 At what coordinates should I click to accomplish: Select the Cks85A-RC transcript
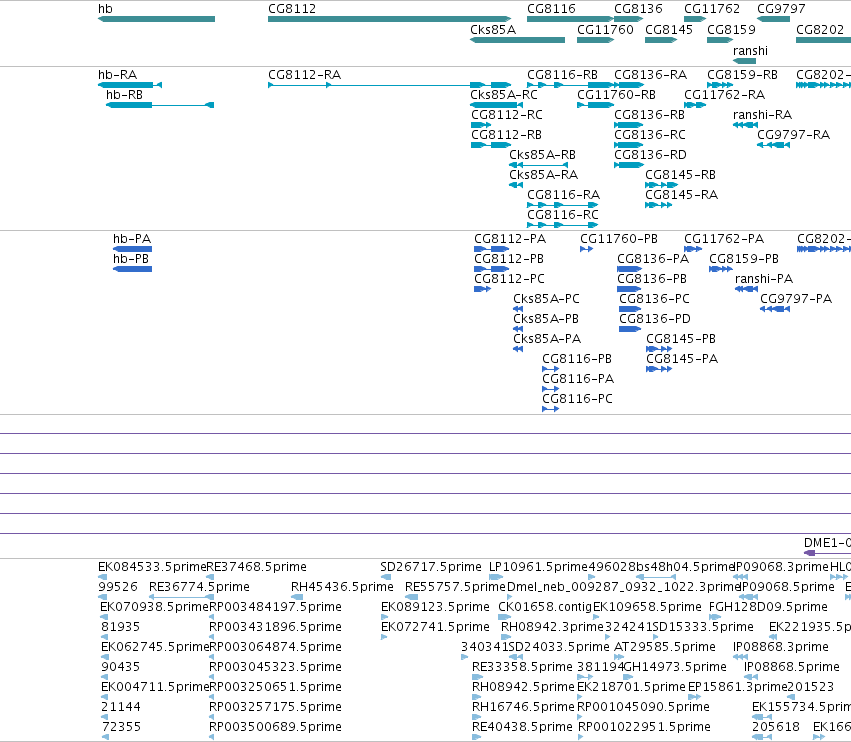[496, 105]
